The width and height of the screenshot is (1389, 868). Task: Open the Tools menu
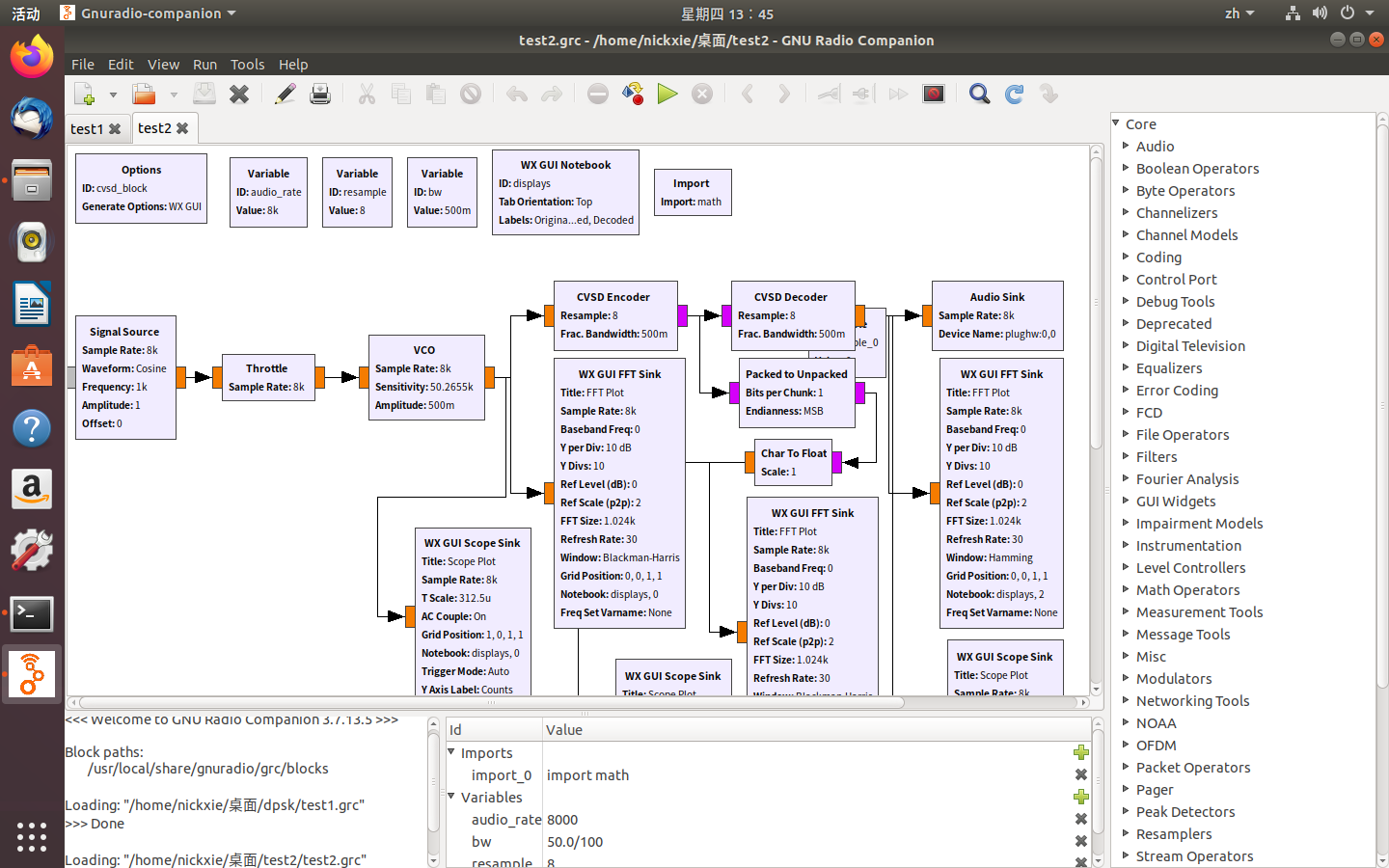(247, 65)
